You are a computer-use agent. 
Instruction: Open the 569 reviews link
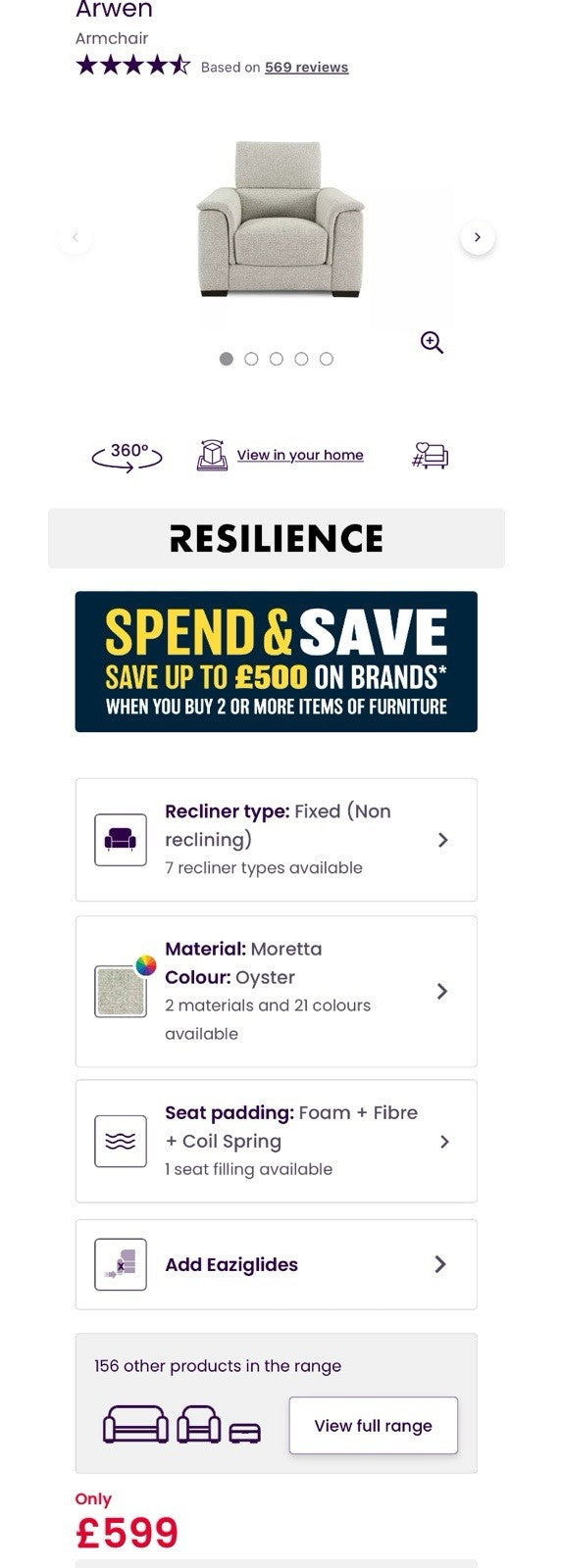click(x=307, y=68)
